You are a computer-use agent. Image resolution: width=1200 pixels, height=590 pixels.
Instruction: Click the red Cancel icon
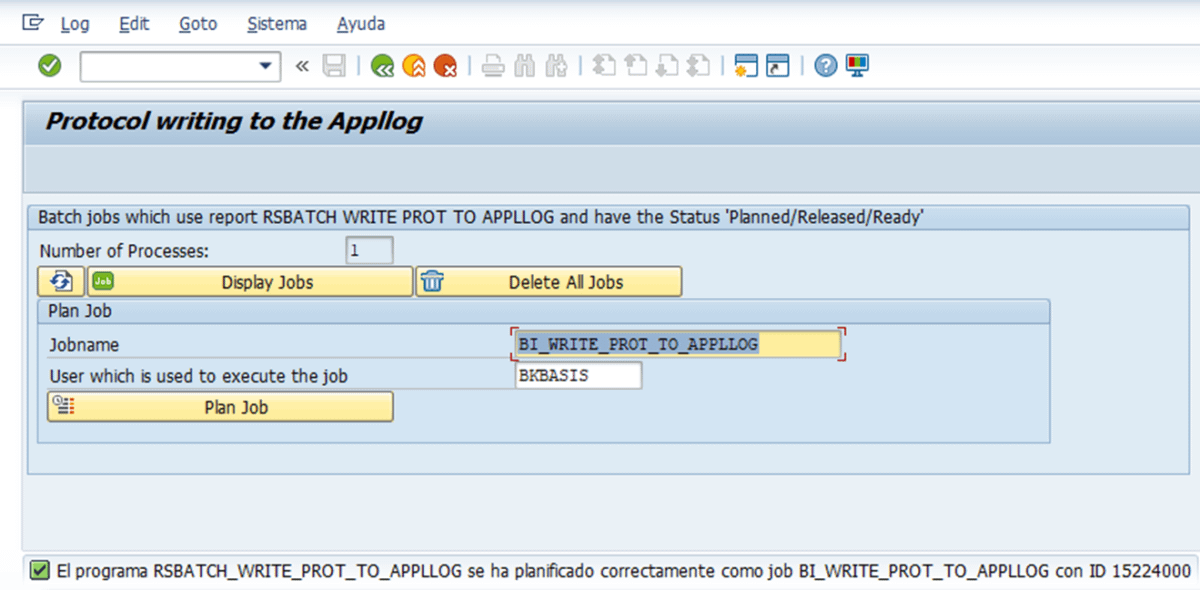[x=445, y=67]
